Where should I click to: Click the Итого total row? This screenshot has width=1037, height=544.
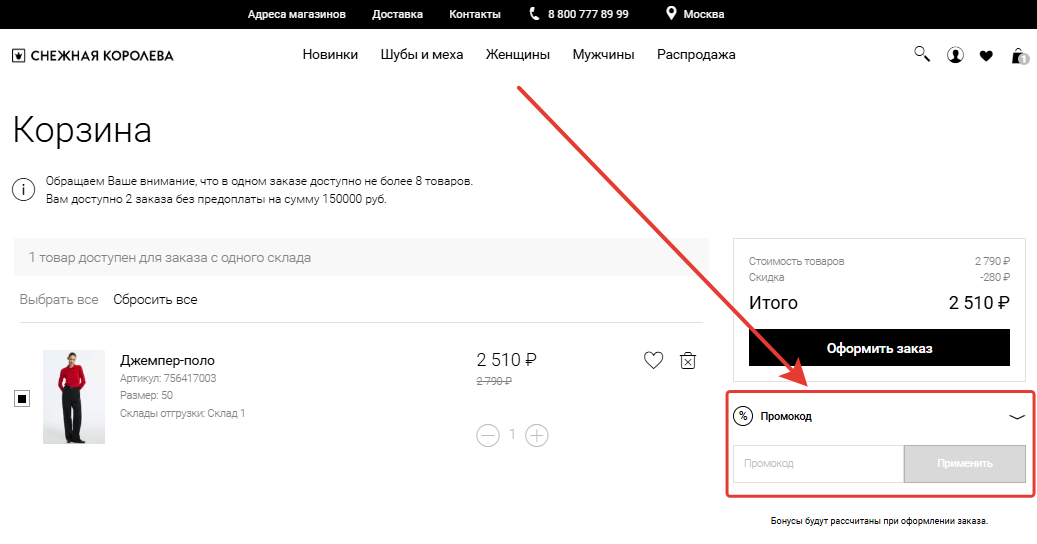click(879, 303)
